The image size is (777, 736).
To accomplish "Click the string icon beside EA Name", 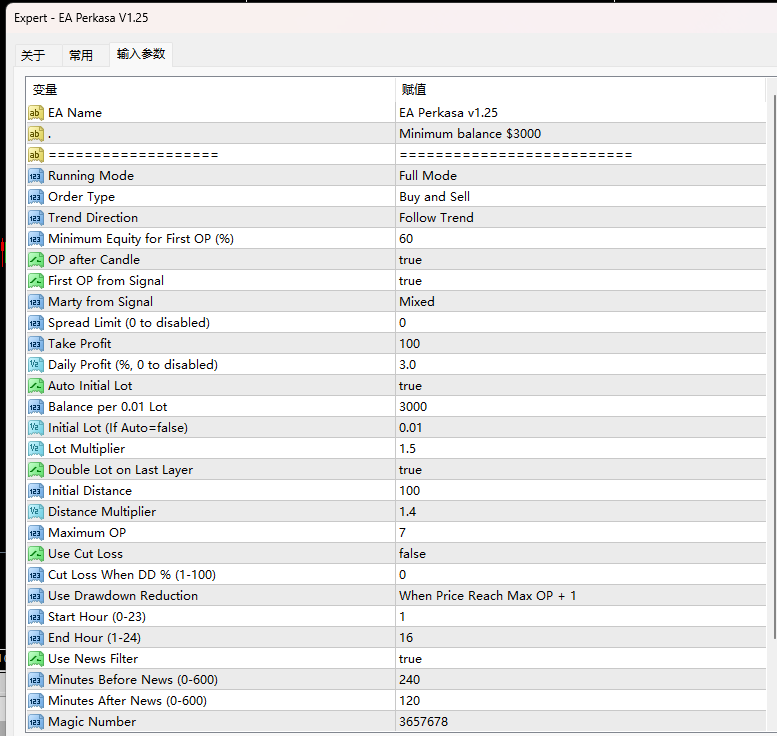I will click(36, 113).
